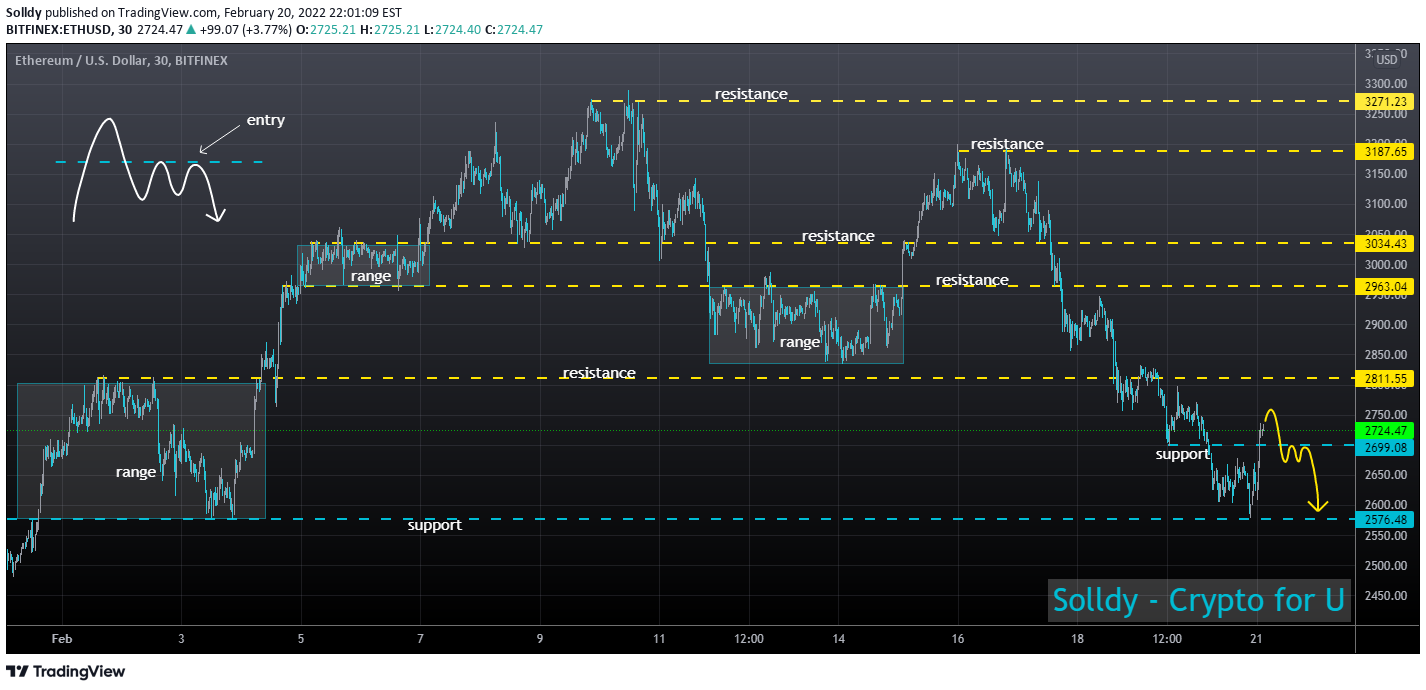The image size is (1426, 690).
Task: Click the support label beside the 2699.08 line
Action: [1183, 454]
